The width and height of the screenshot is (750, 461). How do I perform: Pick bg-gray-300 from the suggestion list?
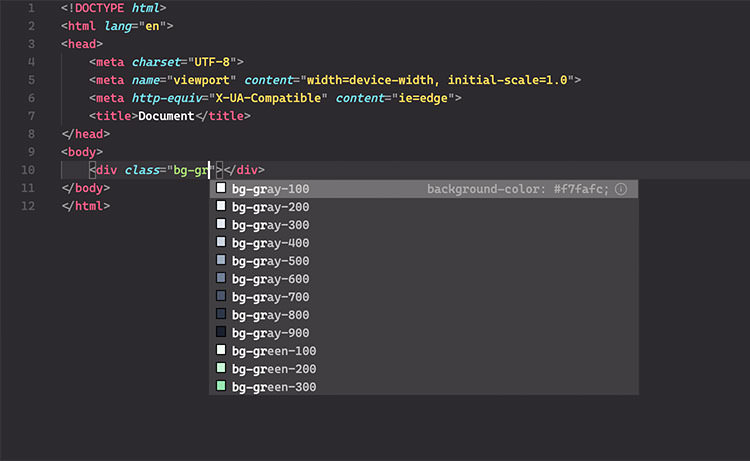[x=424, y=225]
